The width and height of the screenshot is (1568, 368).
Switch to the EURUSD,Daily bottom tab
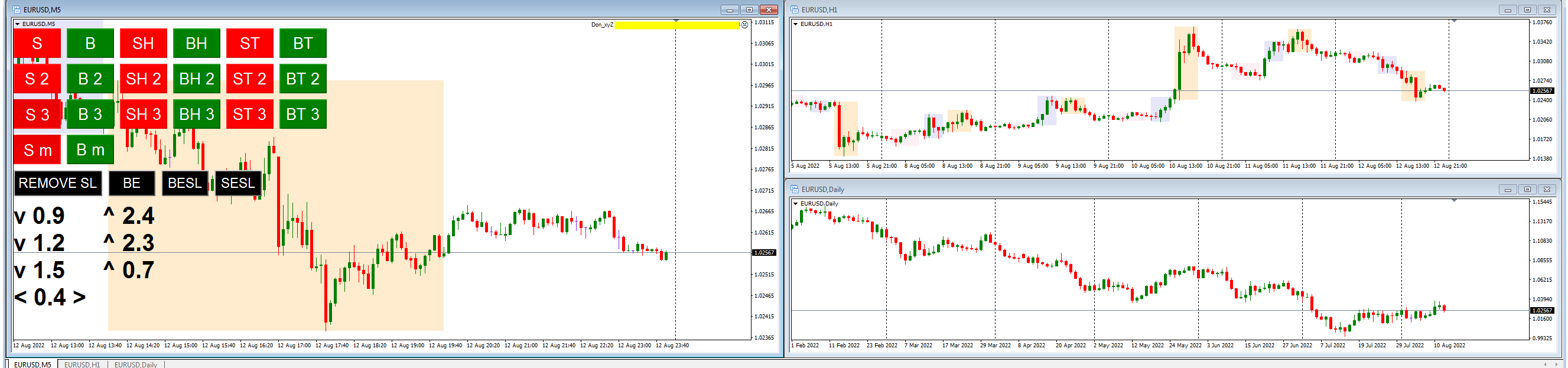point(136,364)
